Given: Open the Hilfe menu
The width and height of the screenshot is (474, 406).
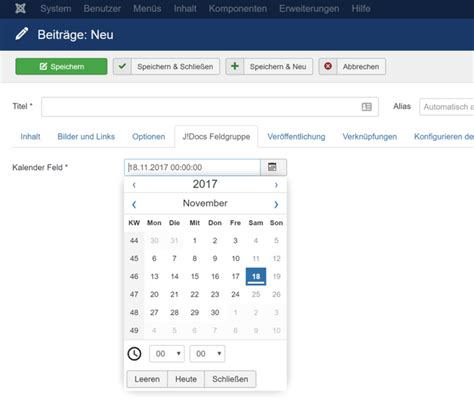Looking at the screenshot, I should click(x=361, y=9).
